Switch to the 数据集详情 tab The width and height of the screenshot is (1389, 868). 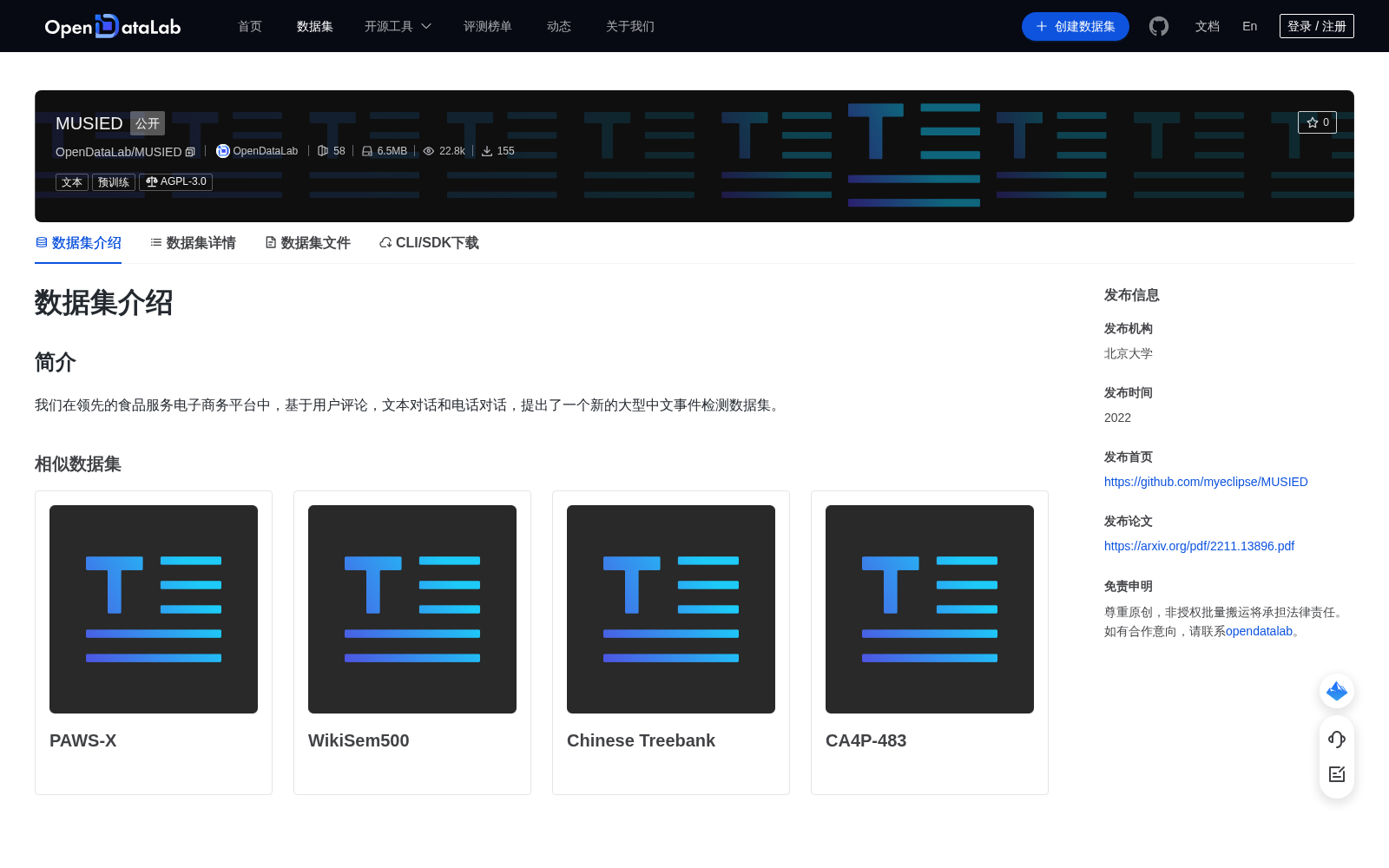pyautogui.click(x=193, y=243)
